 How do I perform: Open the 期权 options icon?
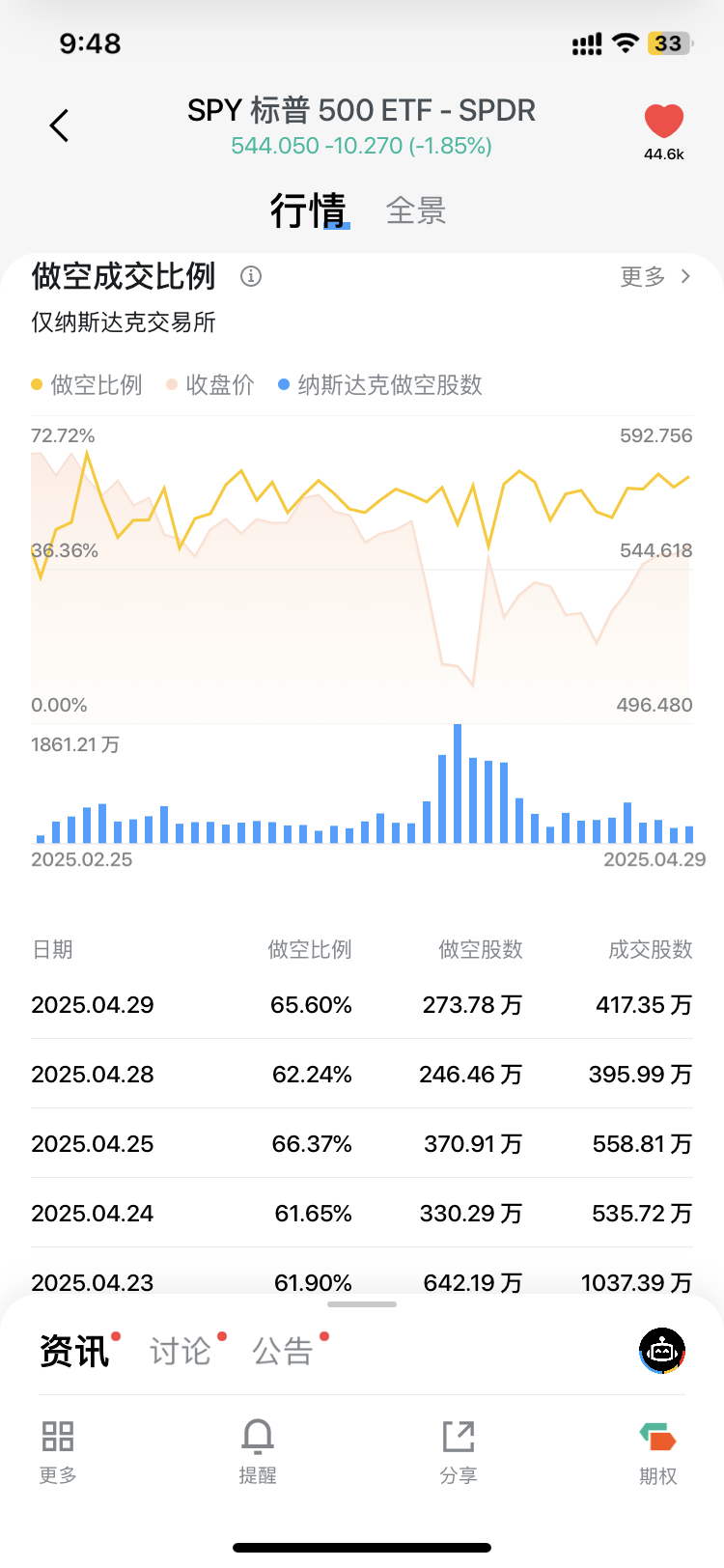(658, 1437)
